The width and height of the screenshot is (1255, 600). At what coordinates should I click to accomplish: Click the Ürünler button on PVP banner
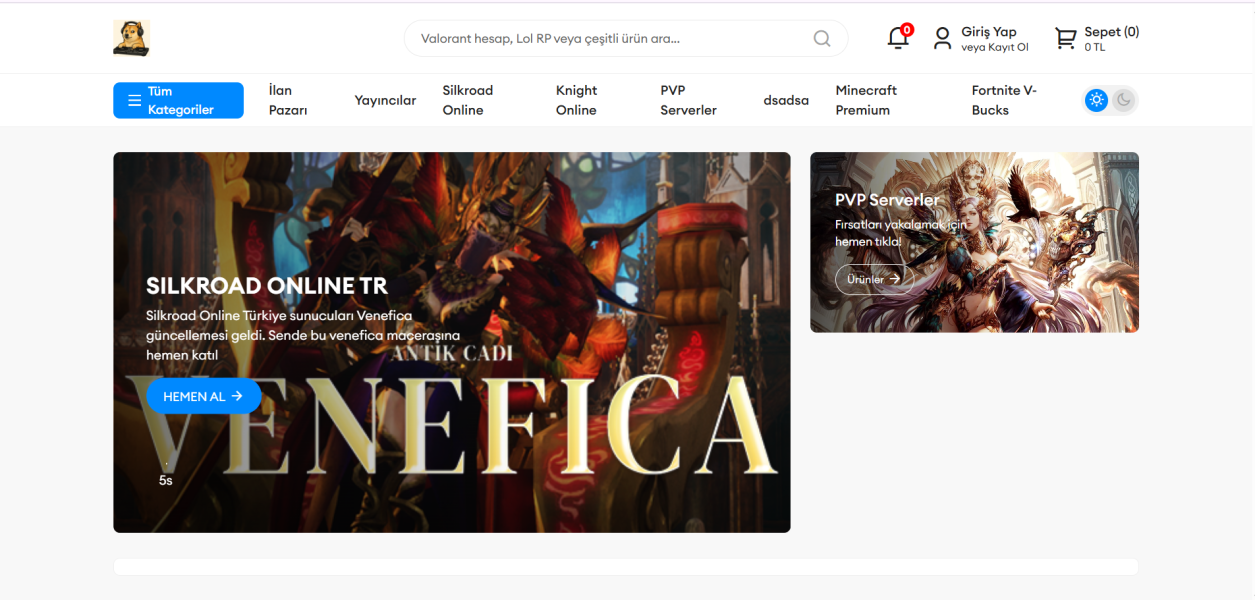874,279
